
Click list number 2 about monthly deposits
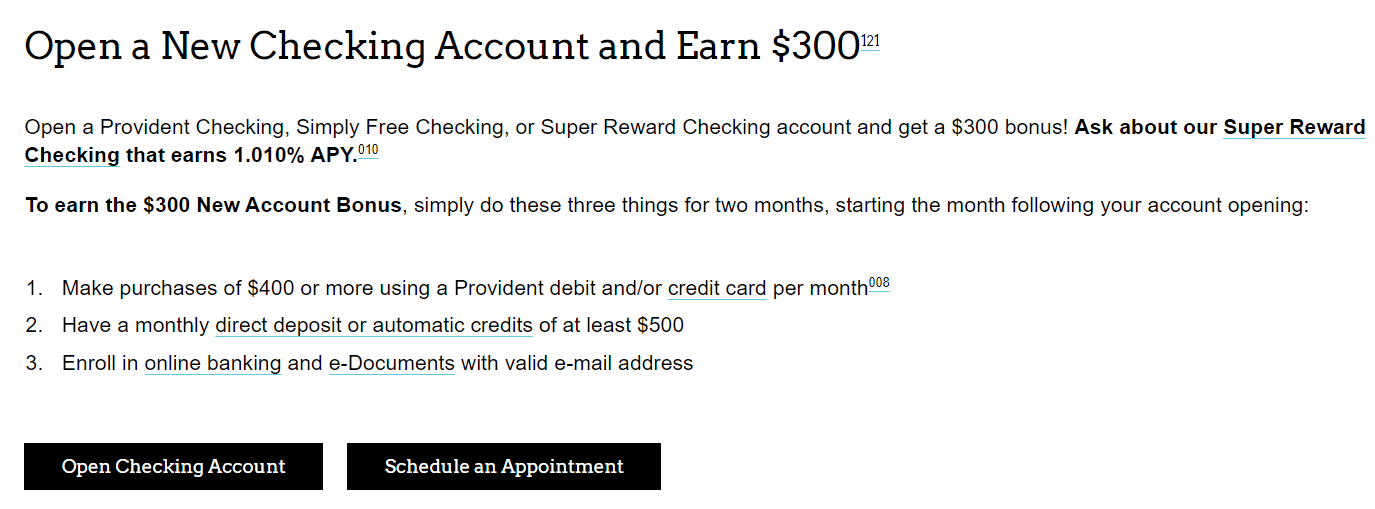35,325
